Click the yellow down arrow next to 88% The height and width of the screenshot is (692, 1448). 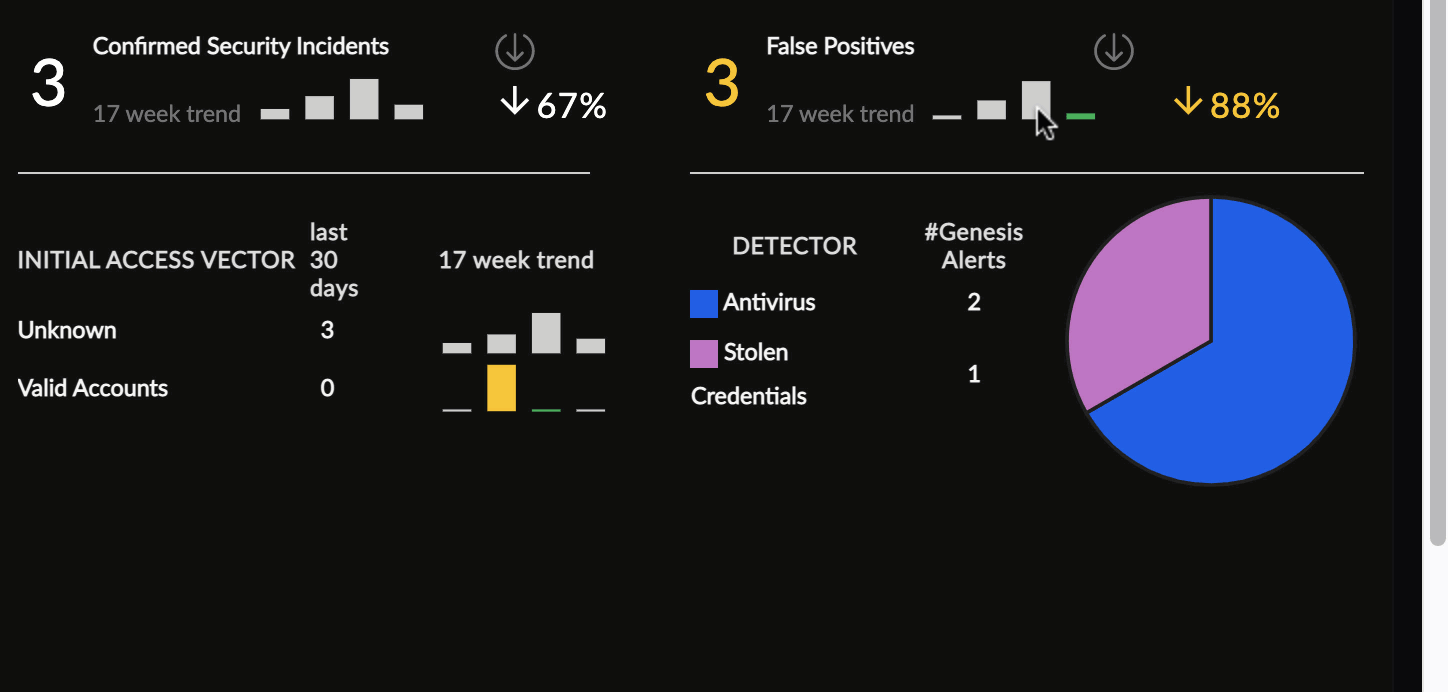coord(1188,102)
